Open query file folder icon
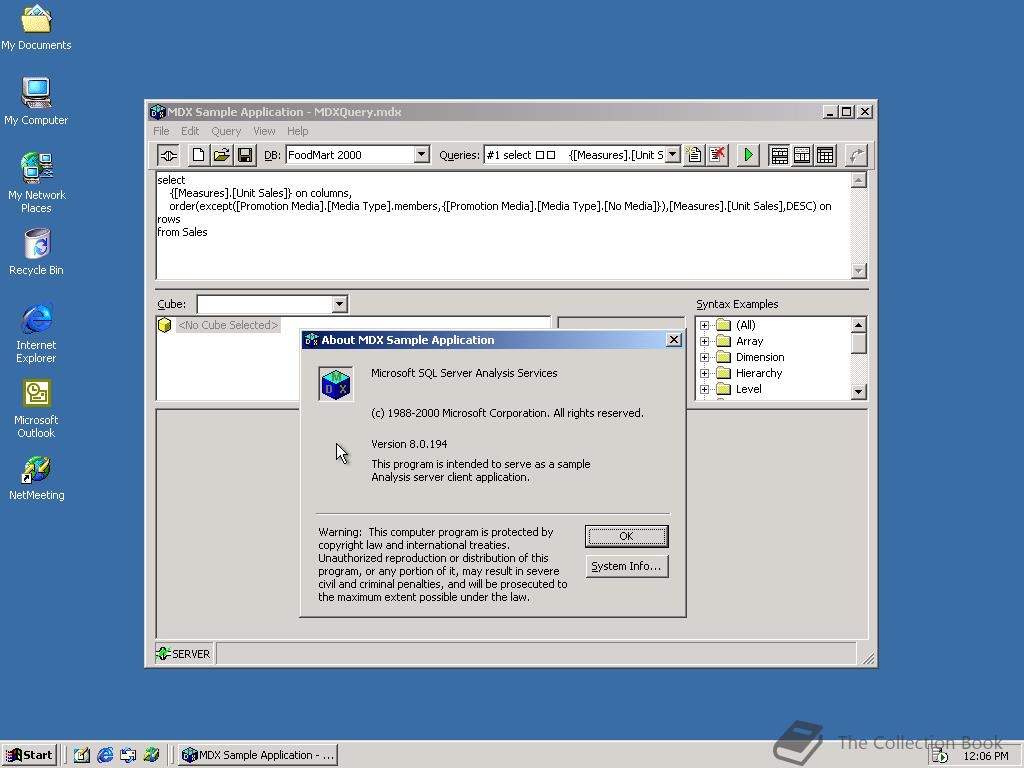The height and width of the screenshot is (768, 1024). [221, 155]
